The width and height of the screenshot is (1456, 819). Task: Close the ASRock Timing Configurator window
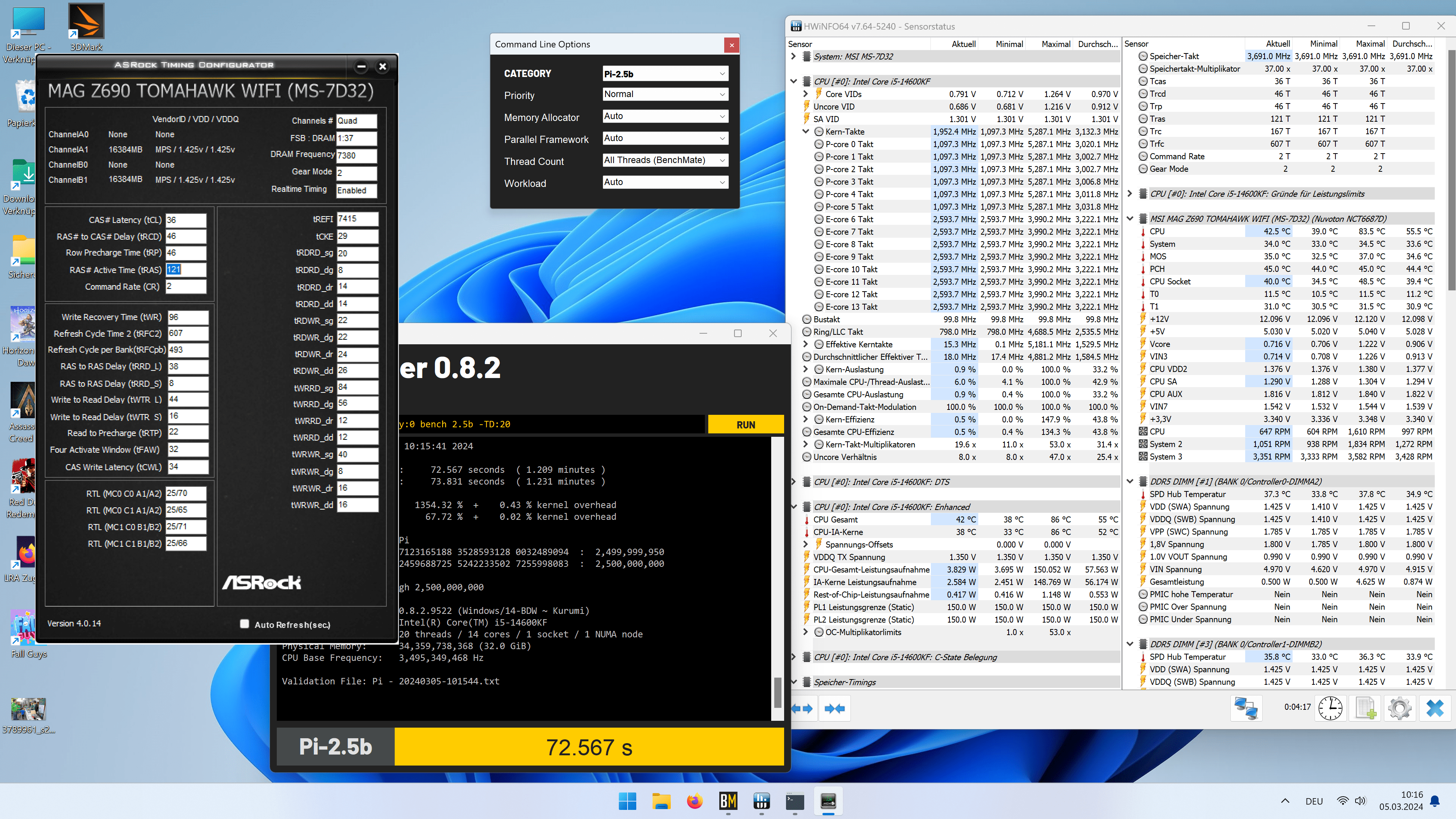pos(383,67)
